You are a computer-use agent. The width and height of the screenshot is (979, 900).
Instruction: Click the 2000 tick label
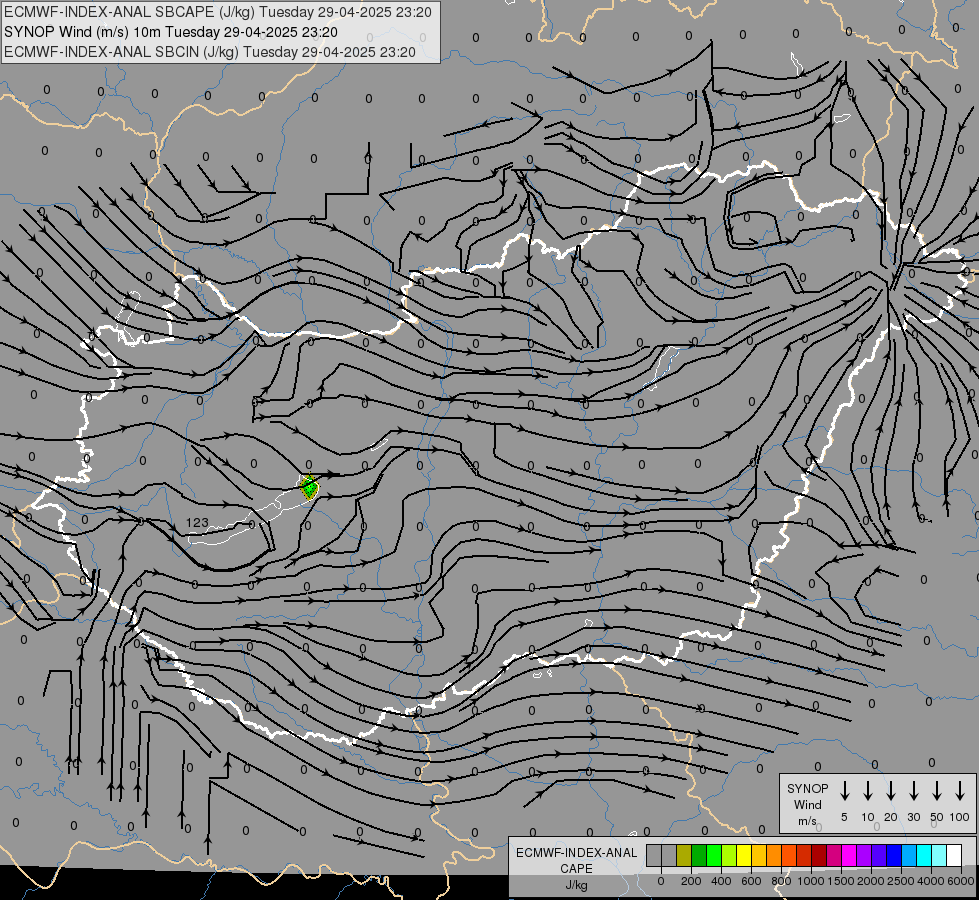(871, 881)
